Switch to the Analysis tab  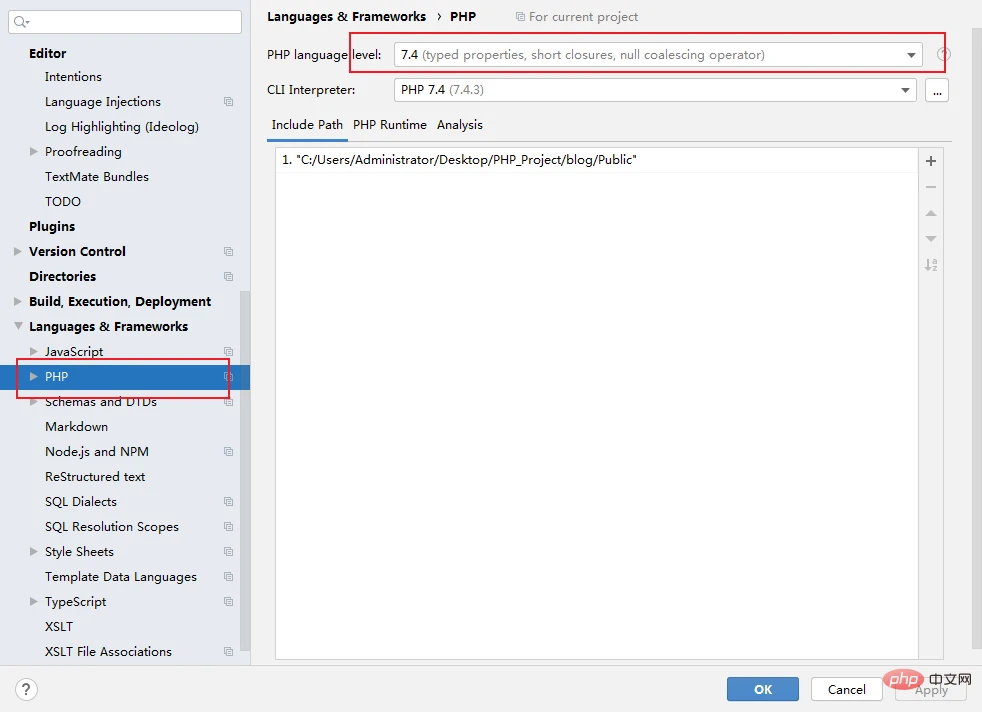click(x=459, y=125)
